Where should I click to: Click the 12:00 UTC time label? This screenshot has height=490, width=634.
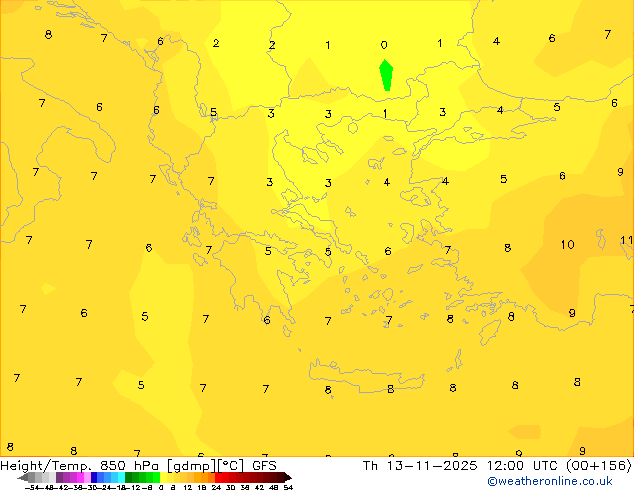click(x=522, y=466)
